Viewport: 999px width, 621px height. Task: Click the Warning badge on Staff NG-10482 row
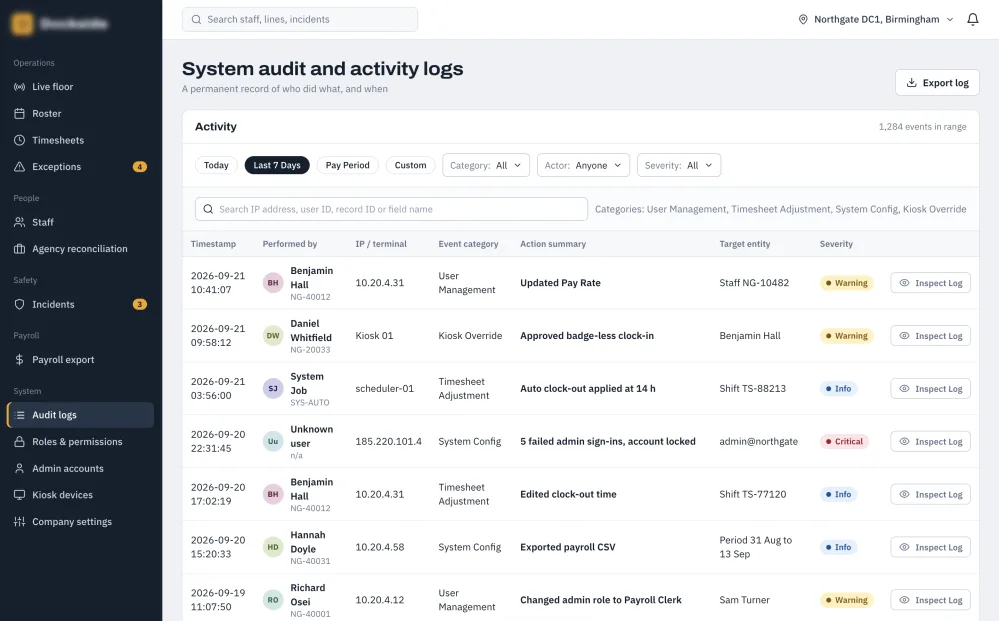point(846,283)
